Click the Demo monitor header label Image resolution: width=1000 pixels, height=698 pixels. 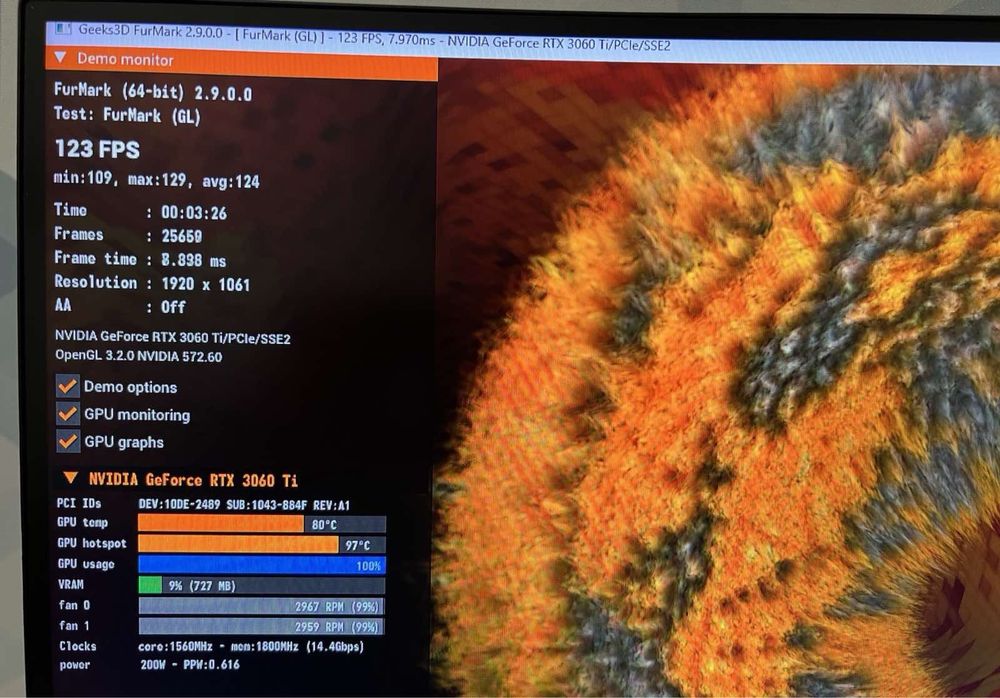click(126, 59)
